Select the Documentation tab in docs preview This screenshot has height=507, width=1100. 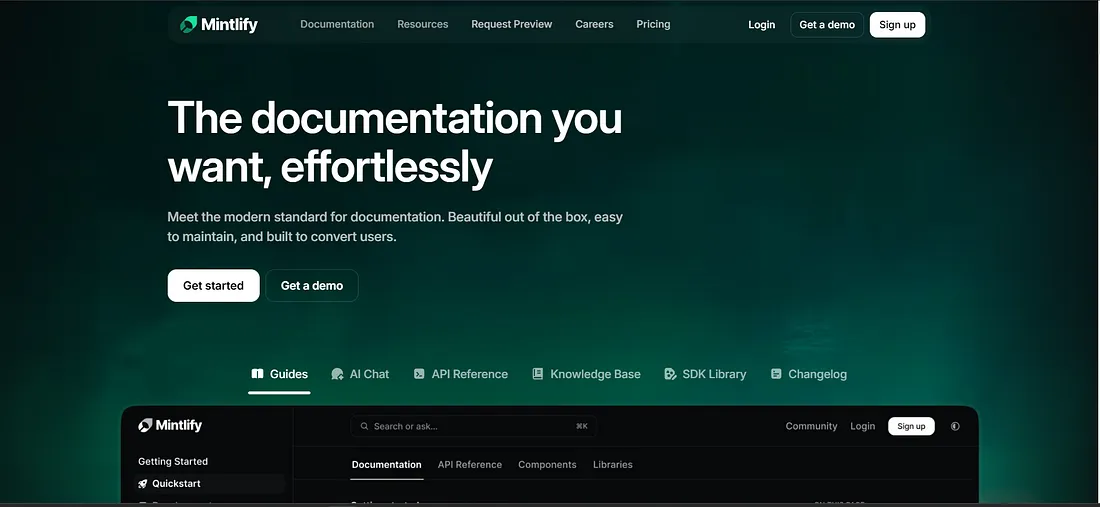pos(387,464)
